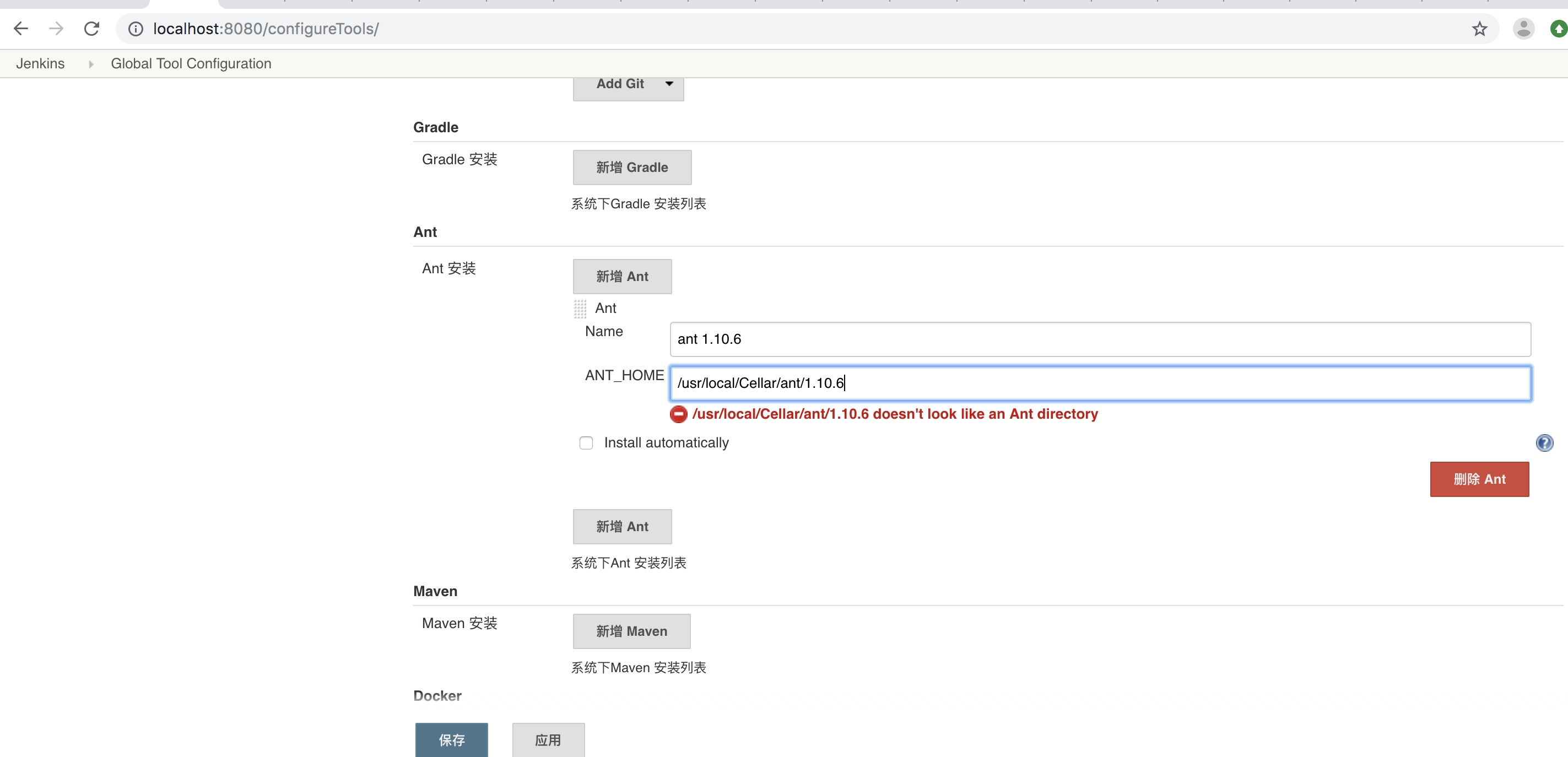Click the green update icon
Viewport: 1568px width, 757px height.
(x=1558, y=29)
